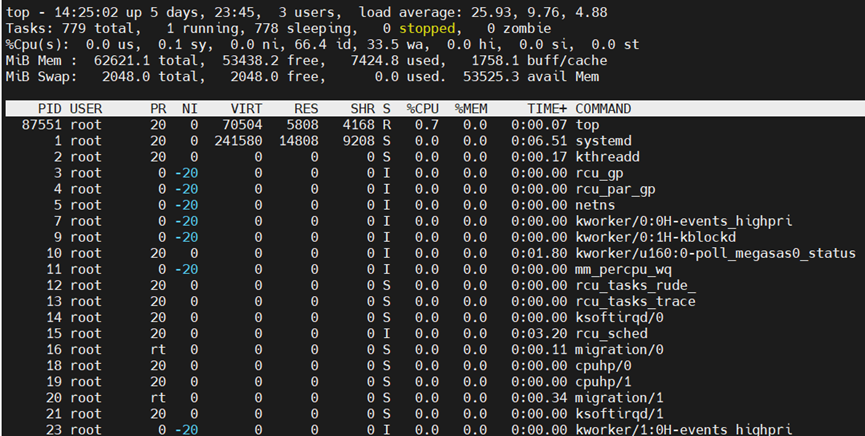Screen dimensions: 865x436
Task: Select PID 87551 in the top row
Action: point(42,125)
